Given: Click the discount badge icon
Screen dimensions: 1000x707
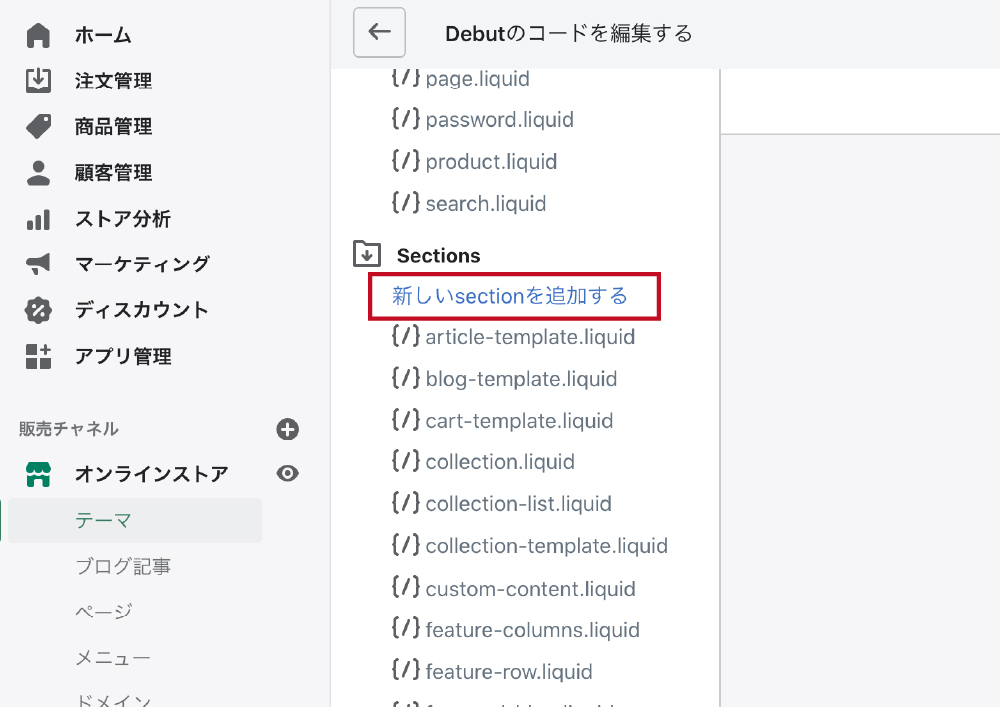Looking at the screenshot, I should tap(38, 310).
